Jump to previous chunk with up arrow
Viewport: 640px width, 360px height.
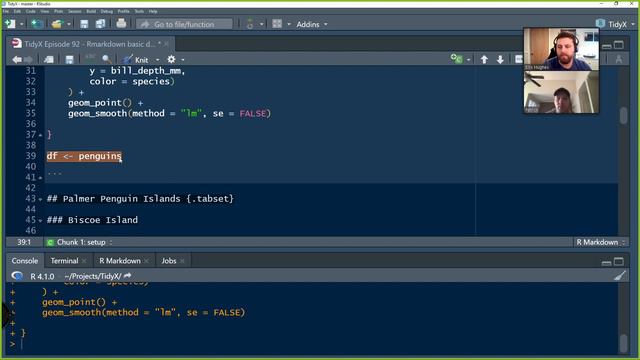(484, 60)
